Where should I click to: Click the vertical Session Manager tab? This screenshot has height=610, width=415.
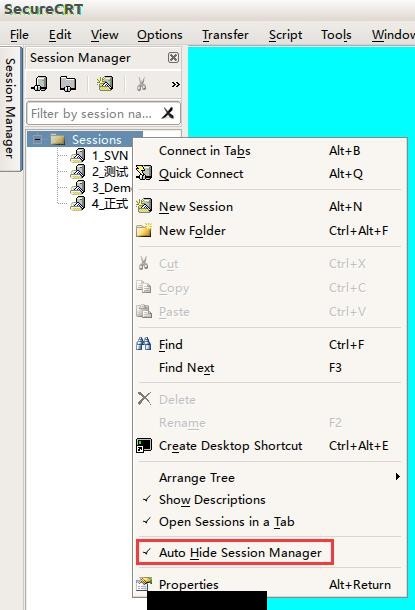11,109
